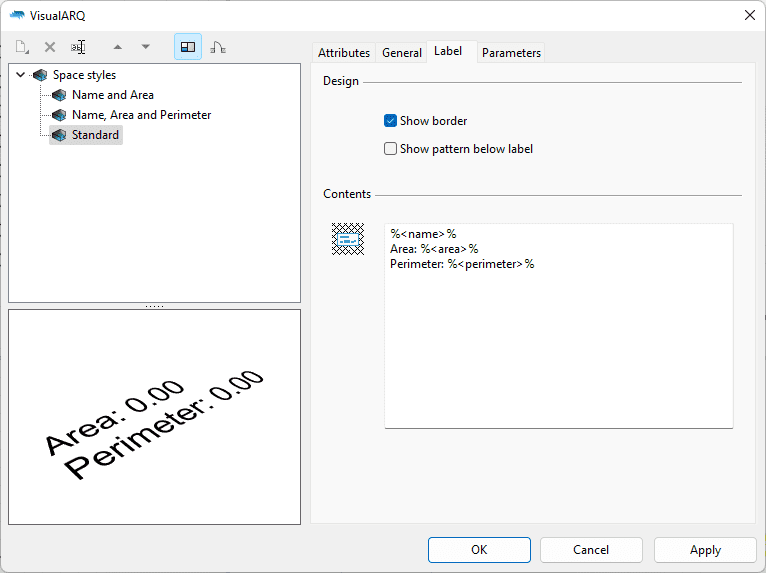The height and width of the screenshot is (573, 766).
Task: Click the Delete style X icon
Action: click(50, 47)
